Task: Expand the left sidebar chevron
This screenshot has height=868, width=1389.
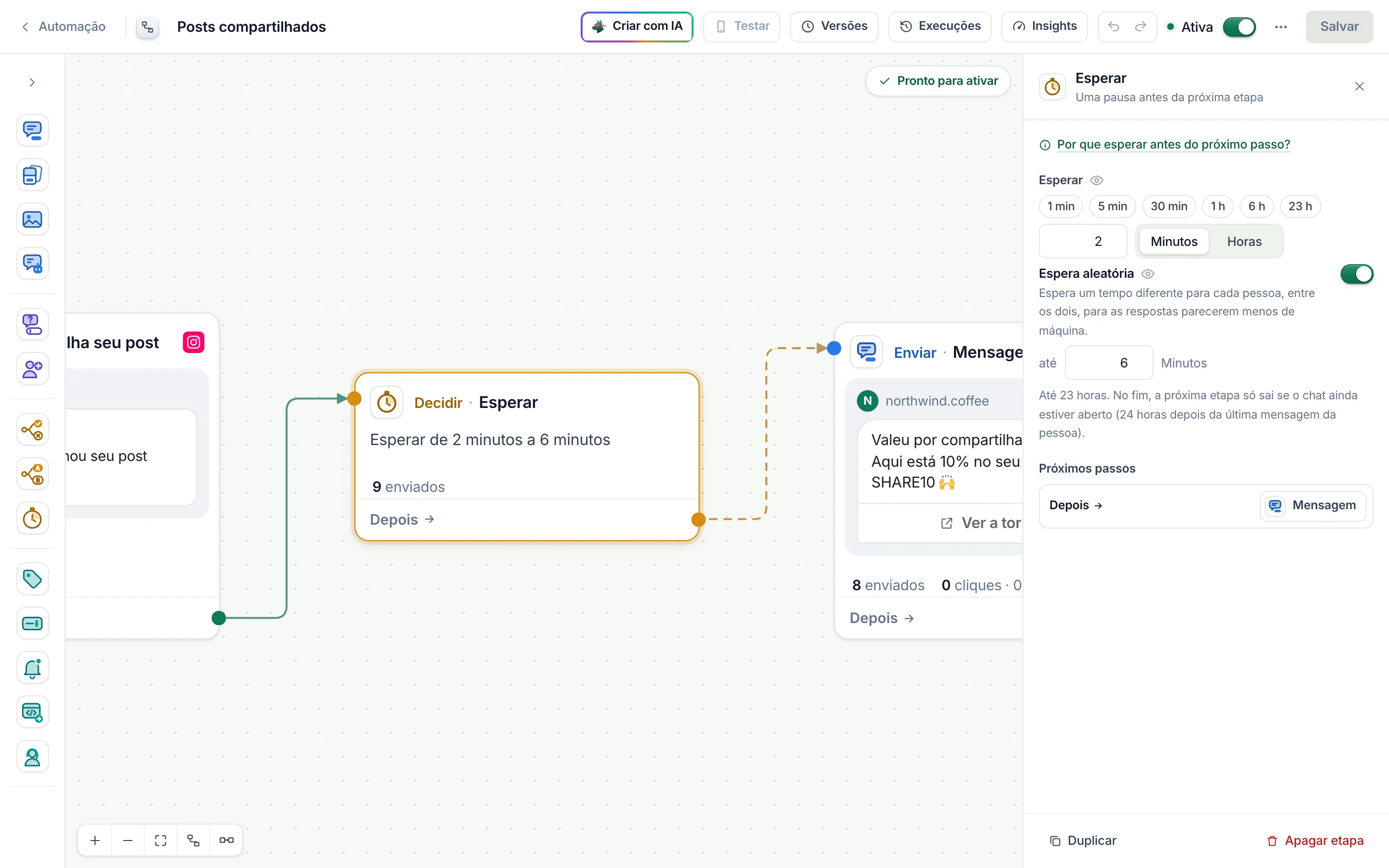Action: pos(32,82)
